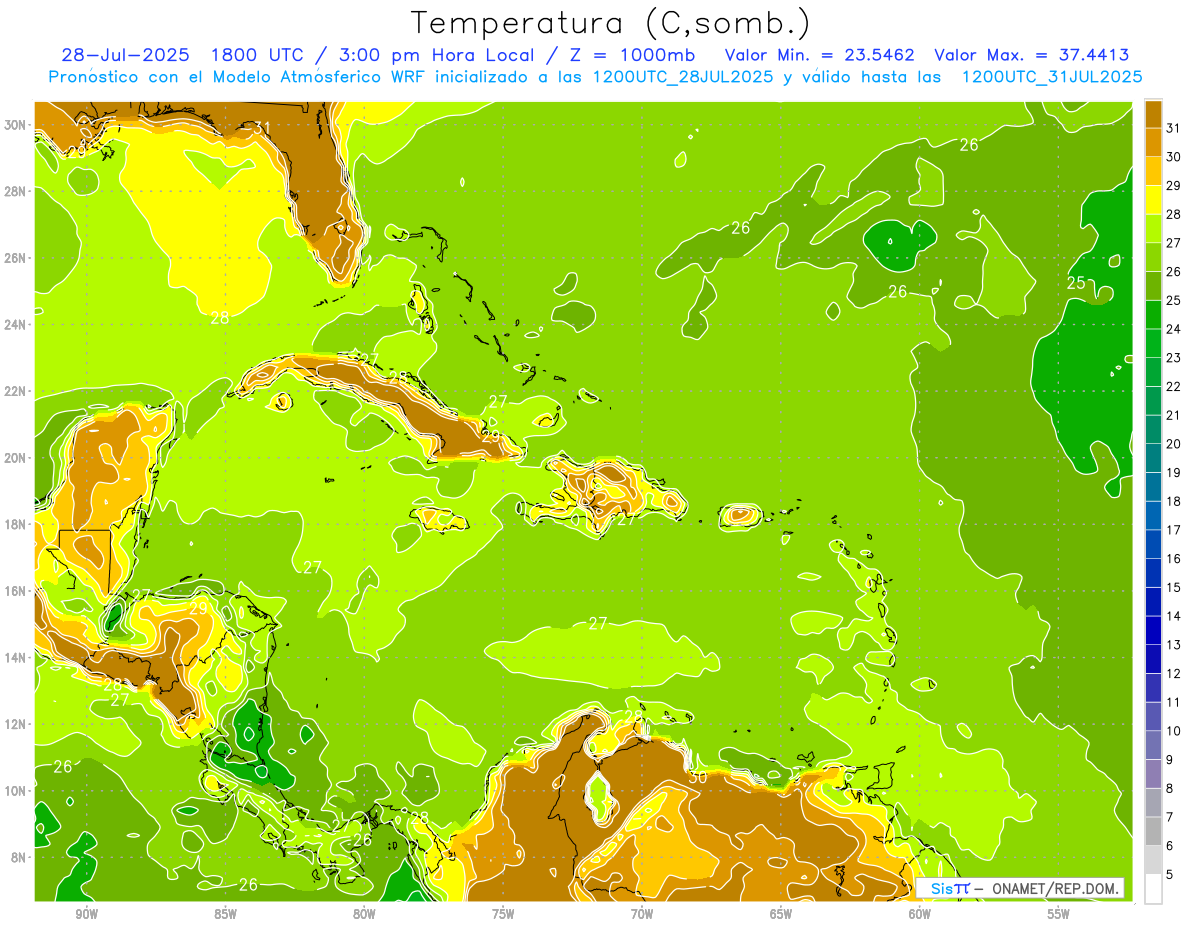The image size is (1200, 927).
Task: Click the '85W' longitude label
Action: (225, 914)
